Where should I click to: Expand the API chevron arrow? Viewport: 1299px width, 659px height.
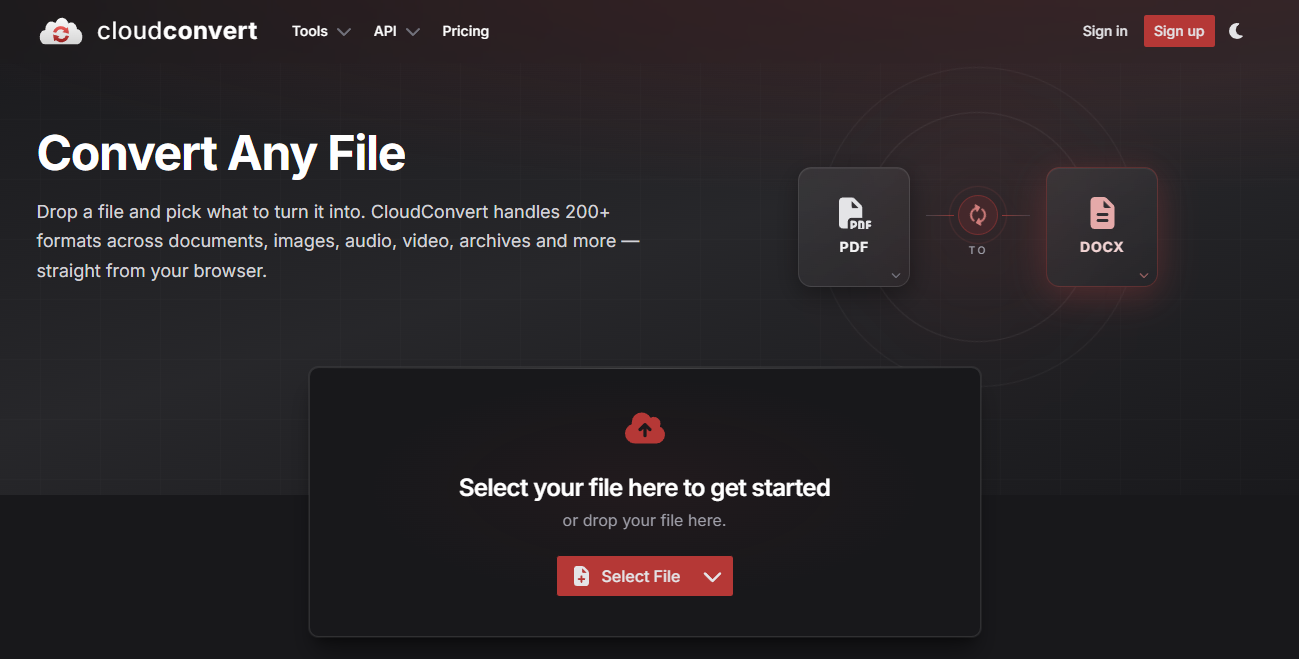coord(413,32)
